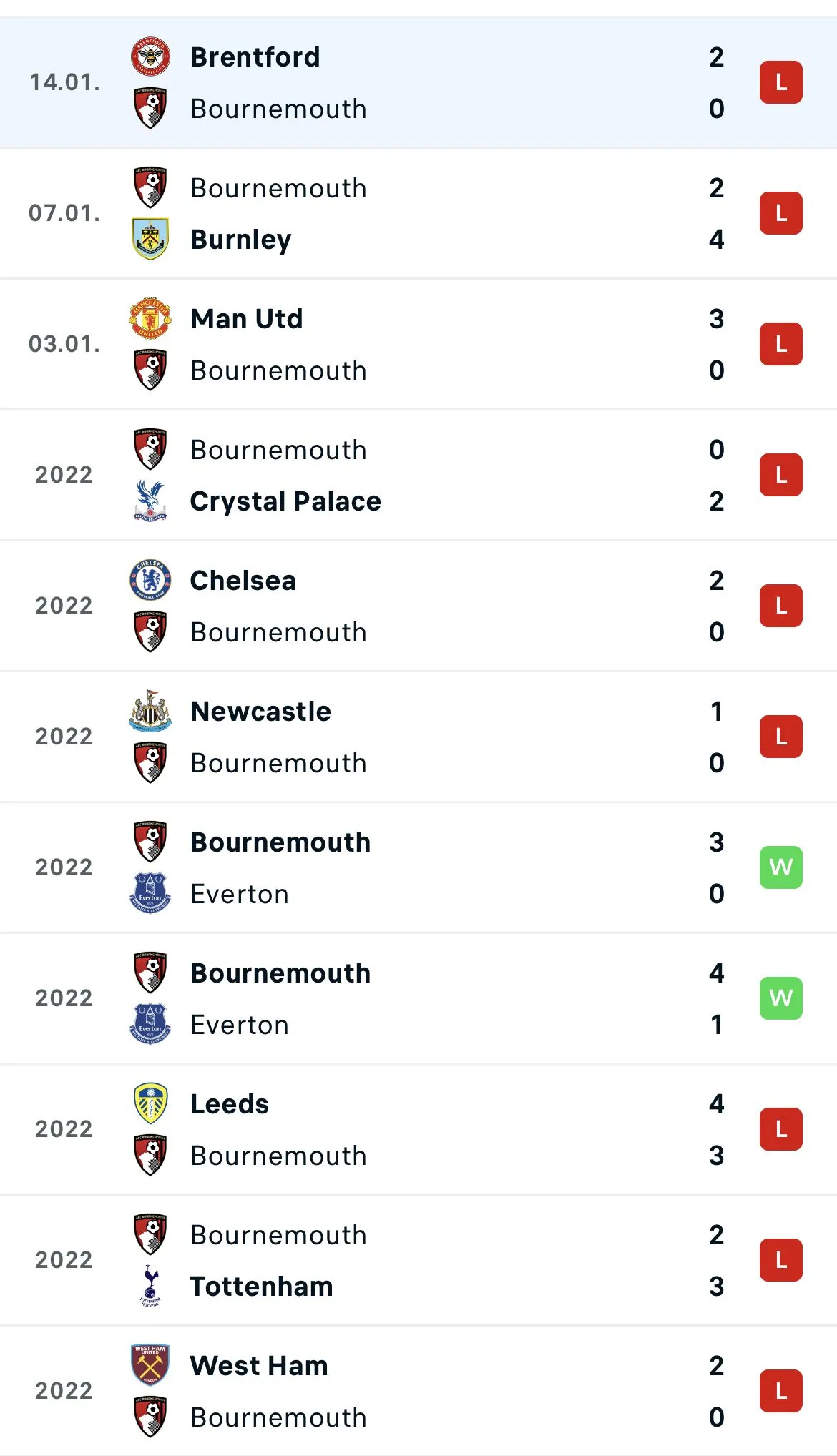Click the W badge for 4-1 Everton win
The height and width of the screenshot is (1456, 837).
[780, 998]
